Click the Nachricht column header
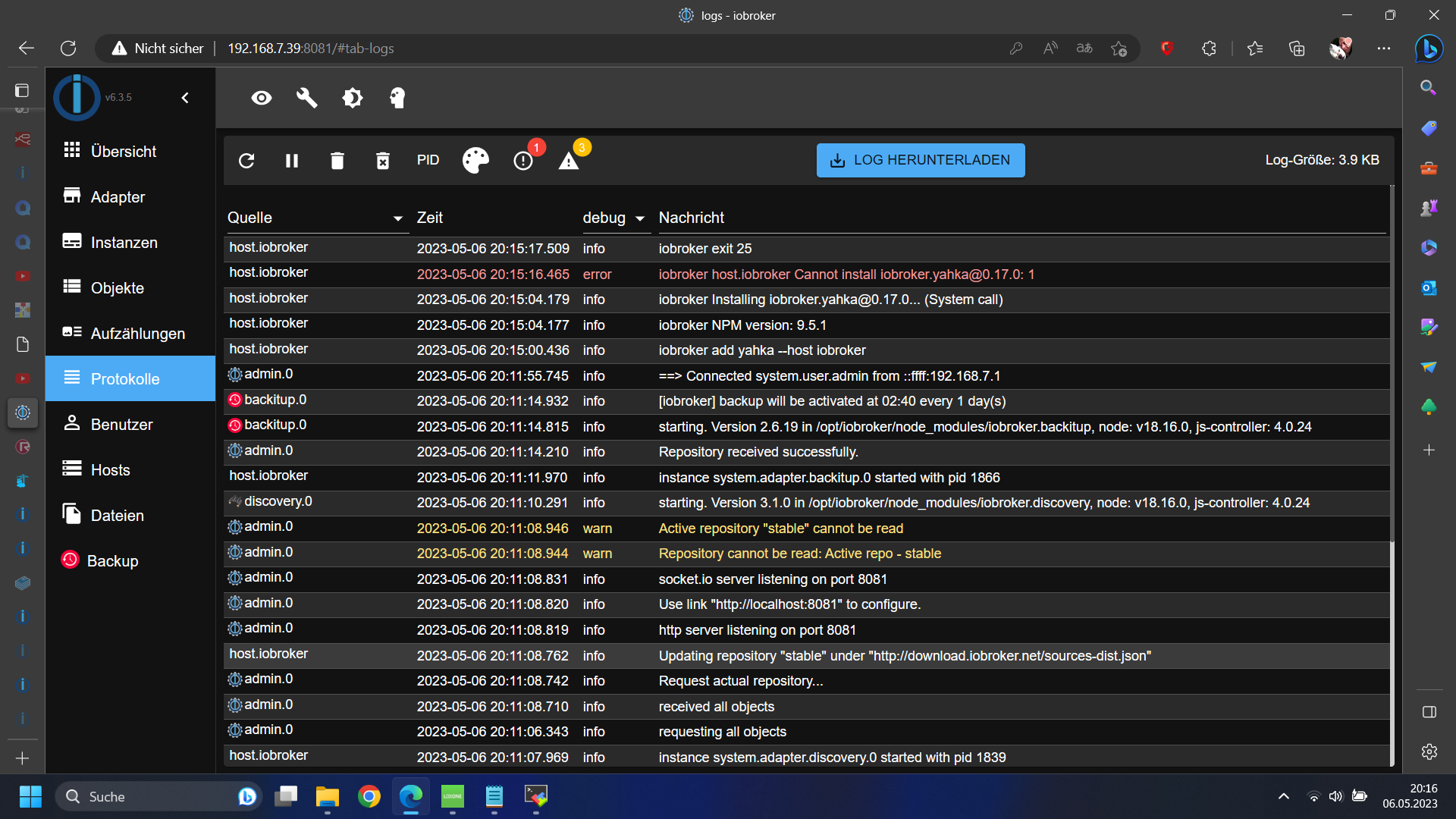The image size is (1456, 819). click(691, 218)
